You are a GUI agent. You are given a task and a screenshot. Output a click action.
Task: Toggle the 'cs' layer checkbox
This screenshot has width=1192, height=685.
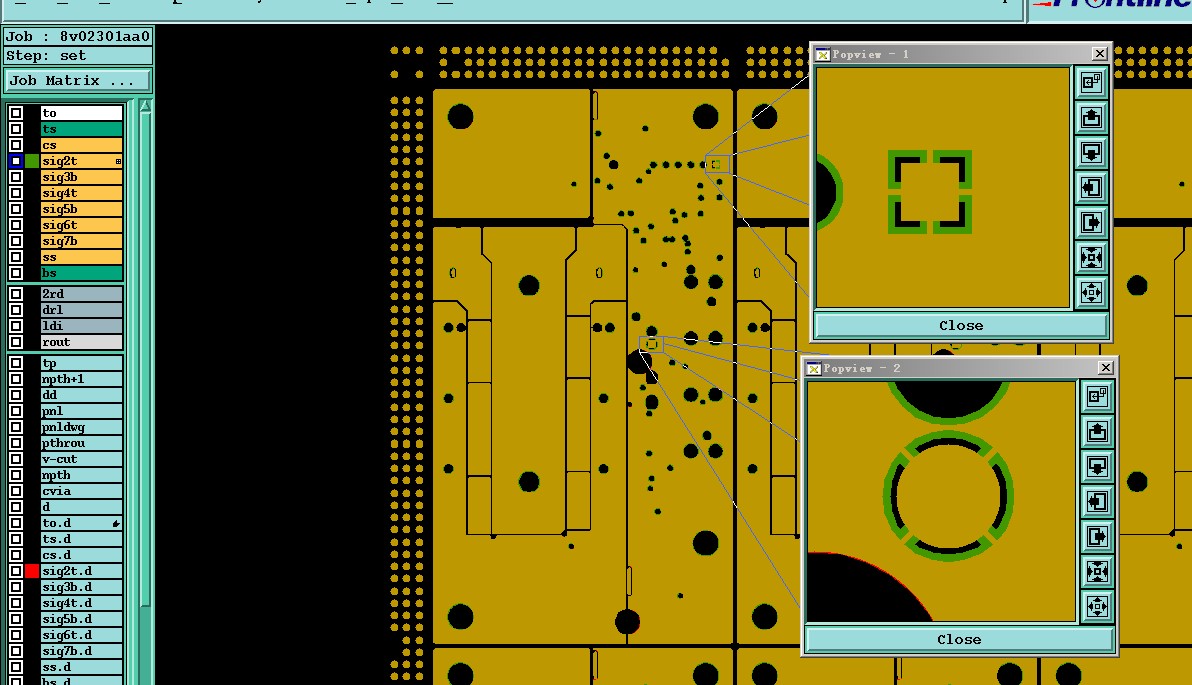coord(16,144)
